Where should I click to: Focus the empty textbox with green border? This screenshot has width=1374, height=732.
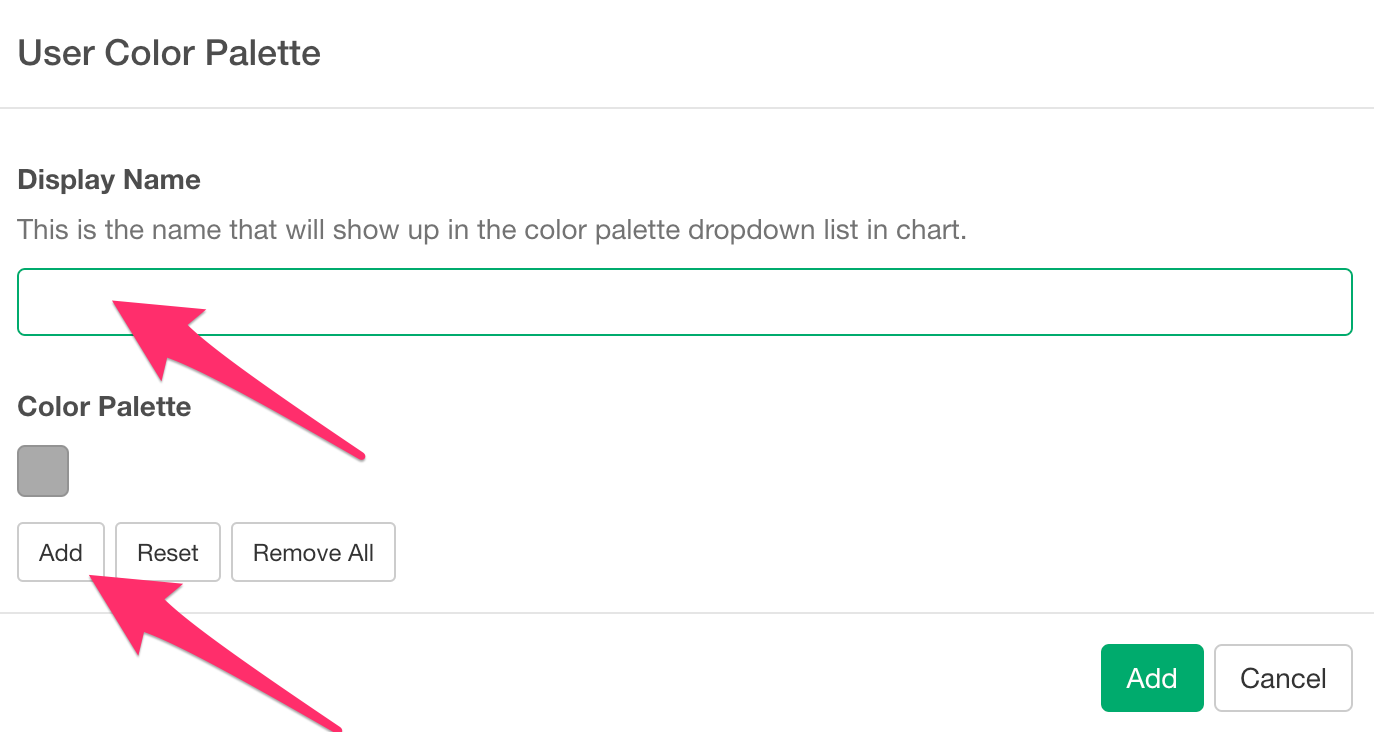tap(684, 302)
